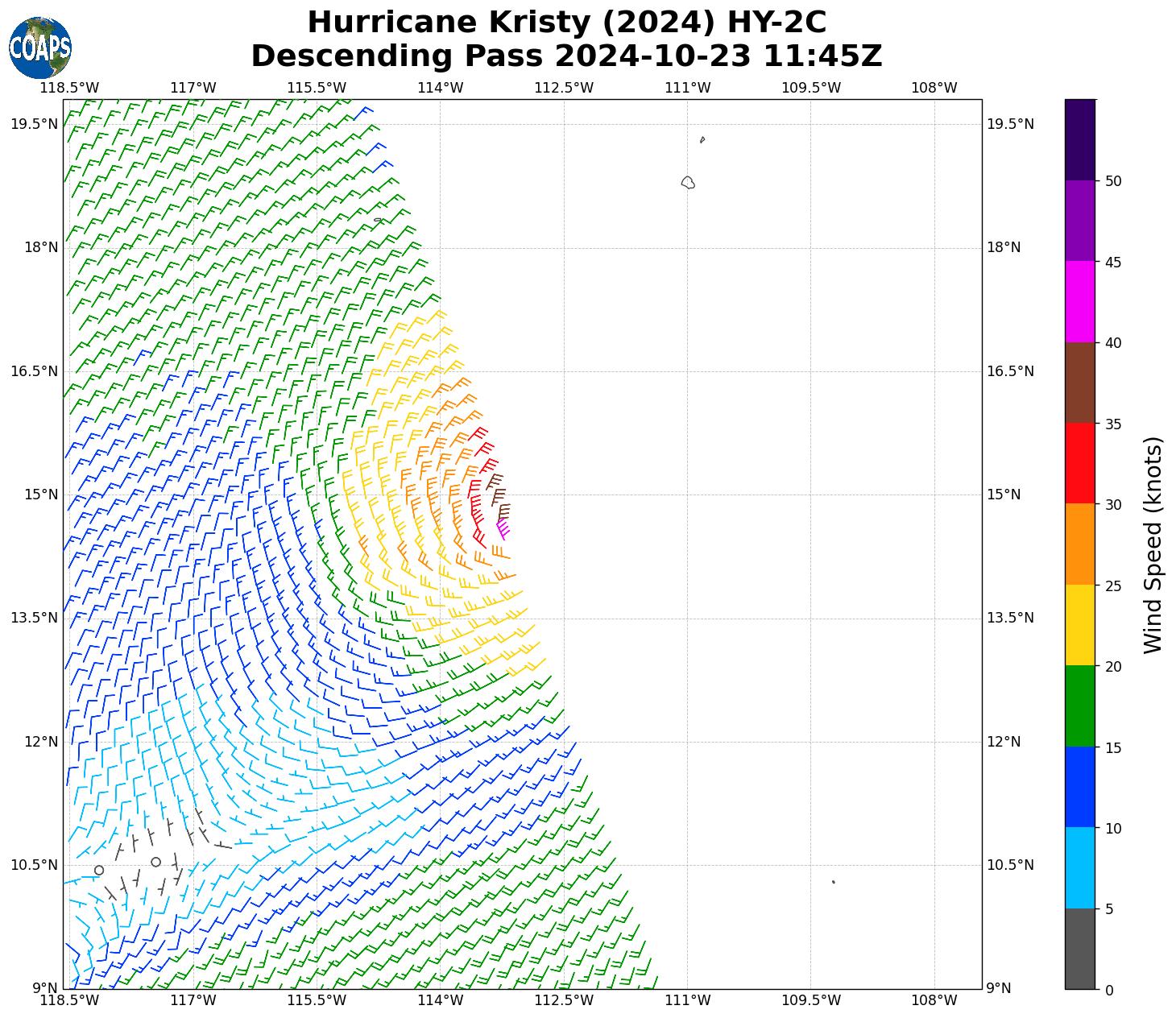Click the small island outline north of Socorro
1176x1018 pixels.
point(702,140)
